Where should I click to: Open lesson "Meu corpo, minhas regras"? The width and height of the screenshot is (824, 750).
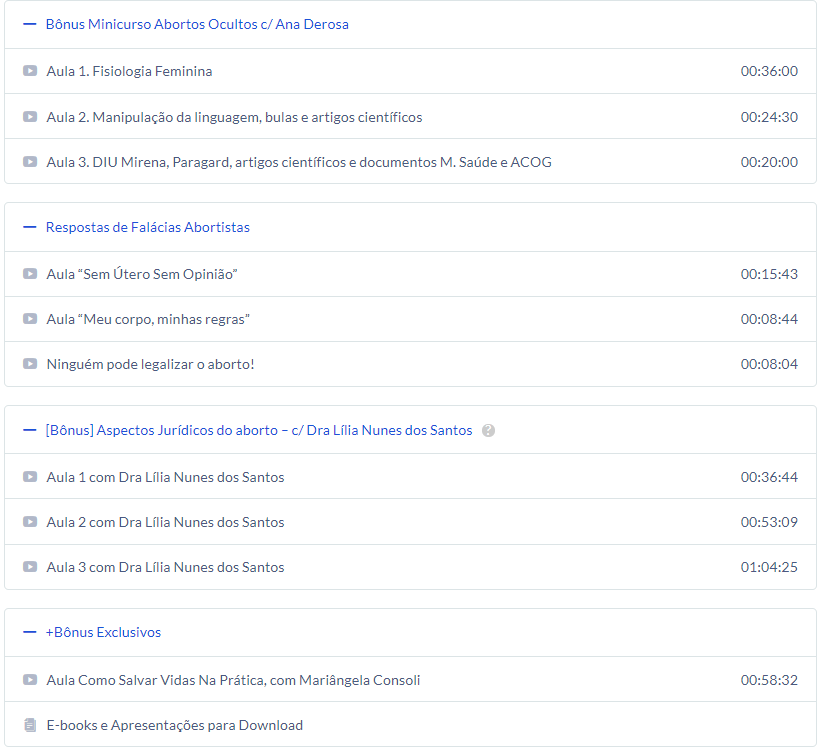148,319
